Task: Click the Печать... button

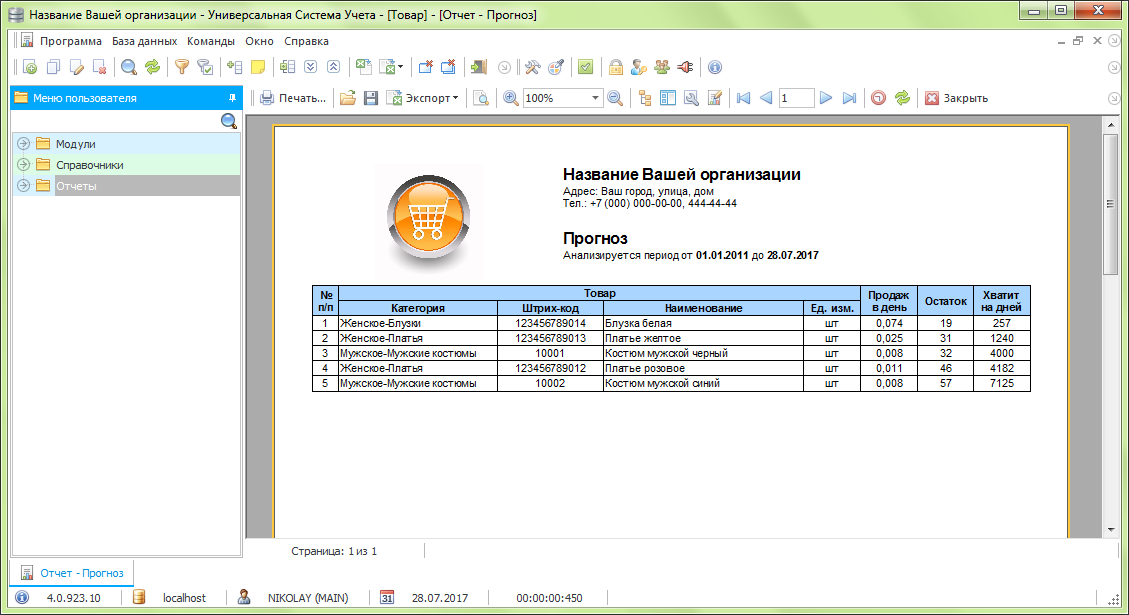Action: coord(293,98)
